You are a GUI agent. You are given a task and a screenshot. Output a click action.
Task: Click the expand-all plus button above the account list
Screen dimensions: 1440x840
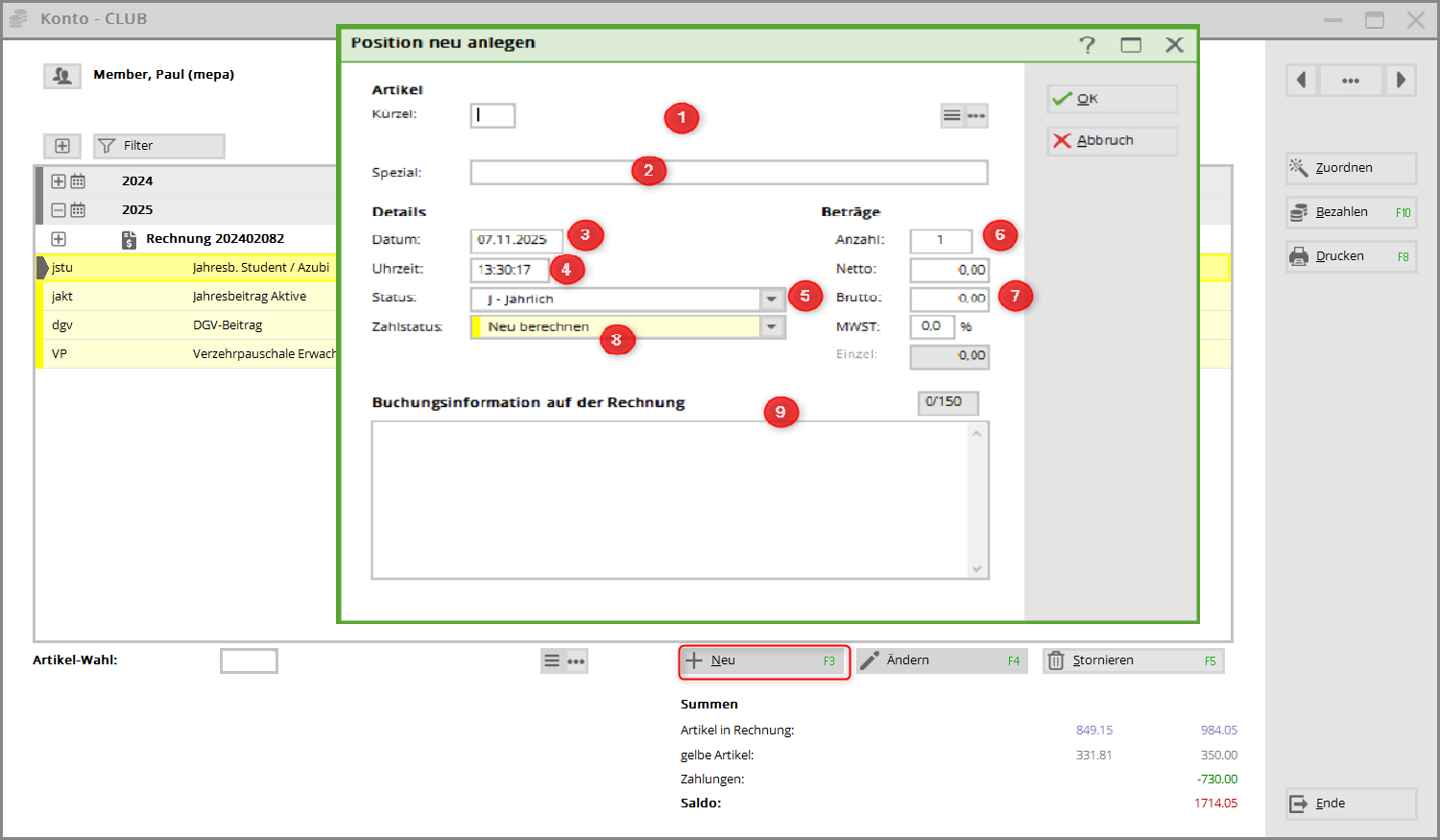pyautogui.click(x=62, y=146)
